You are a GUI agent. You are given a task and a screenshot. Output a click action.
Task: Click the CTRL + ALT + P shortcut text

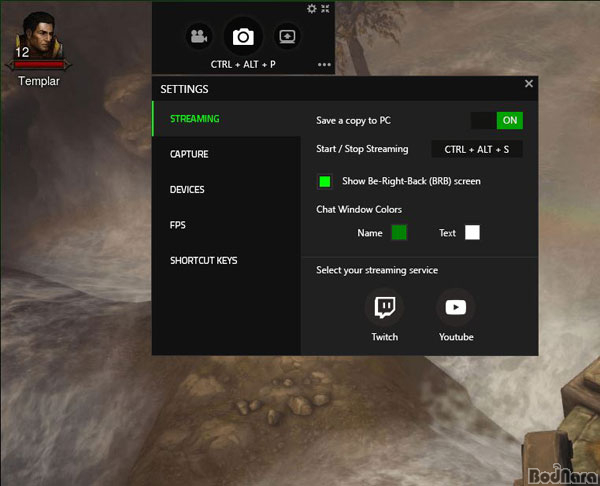(243, 65)
